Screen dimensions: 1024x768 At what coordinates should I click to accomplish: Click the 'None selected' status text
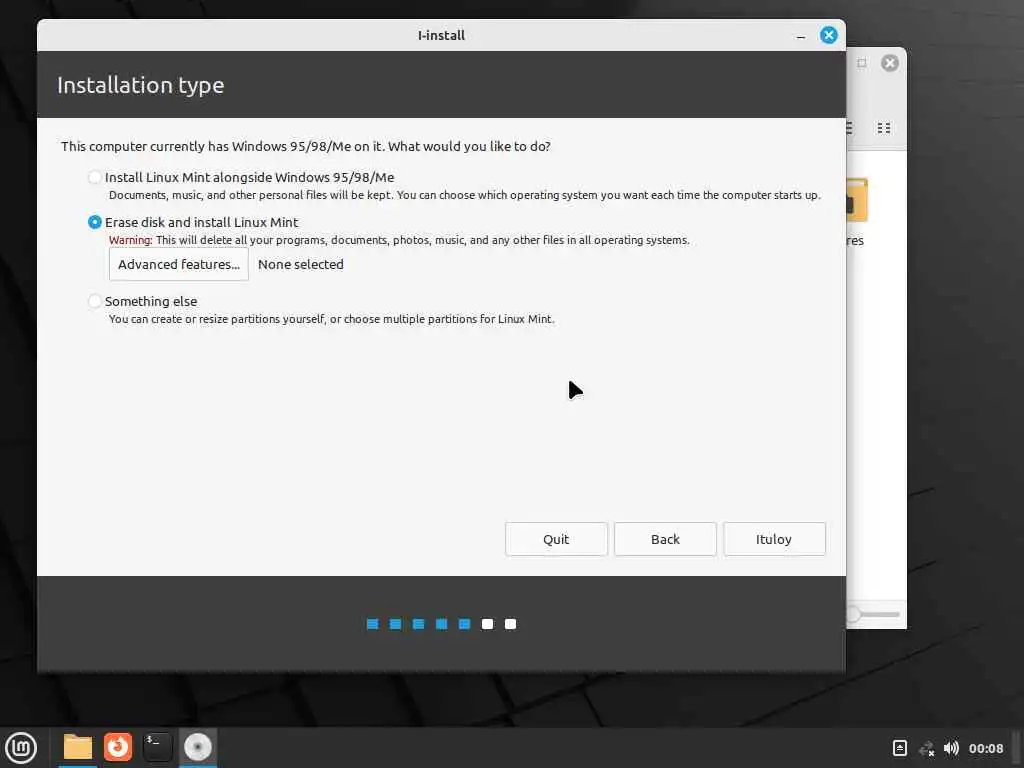point(300,264)
